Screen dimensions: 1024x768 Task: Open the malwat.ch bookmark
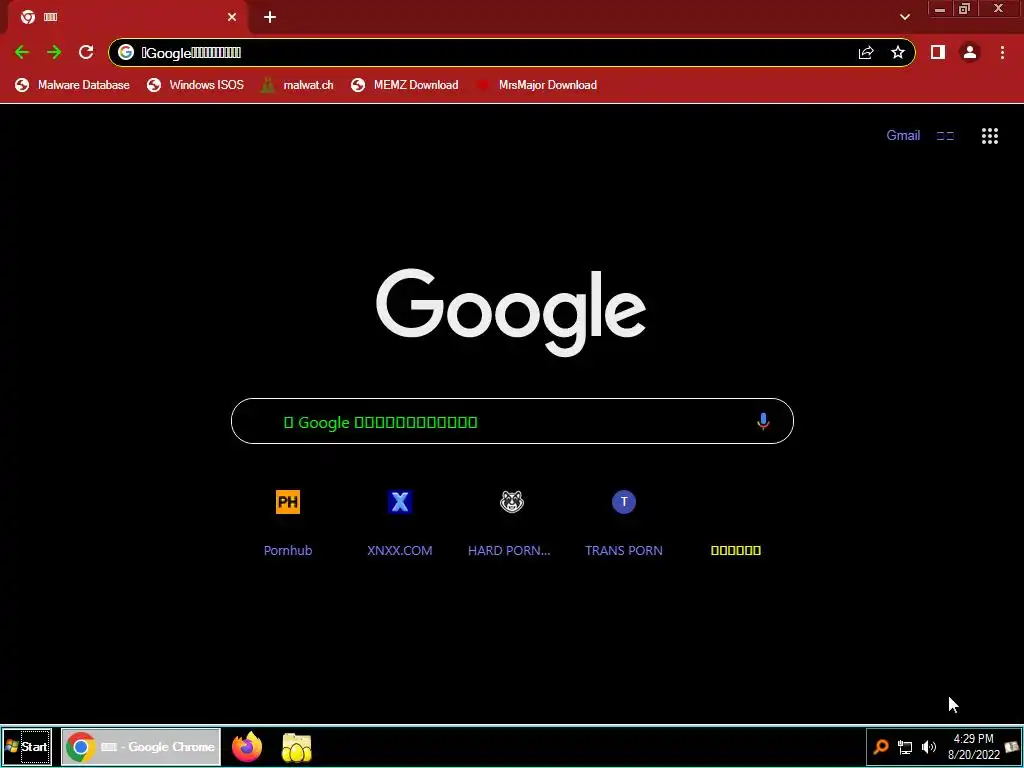point(297,85)
